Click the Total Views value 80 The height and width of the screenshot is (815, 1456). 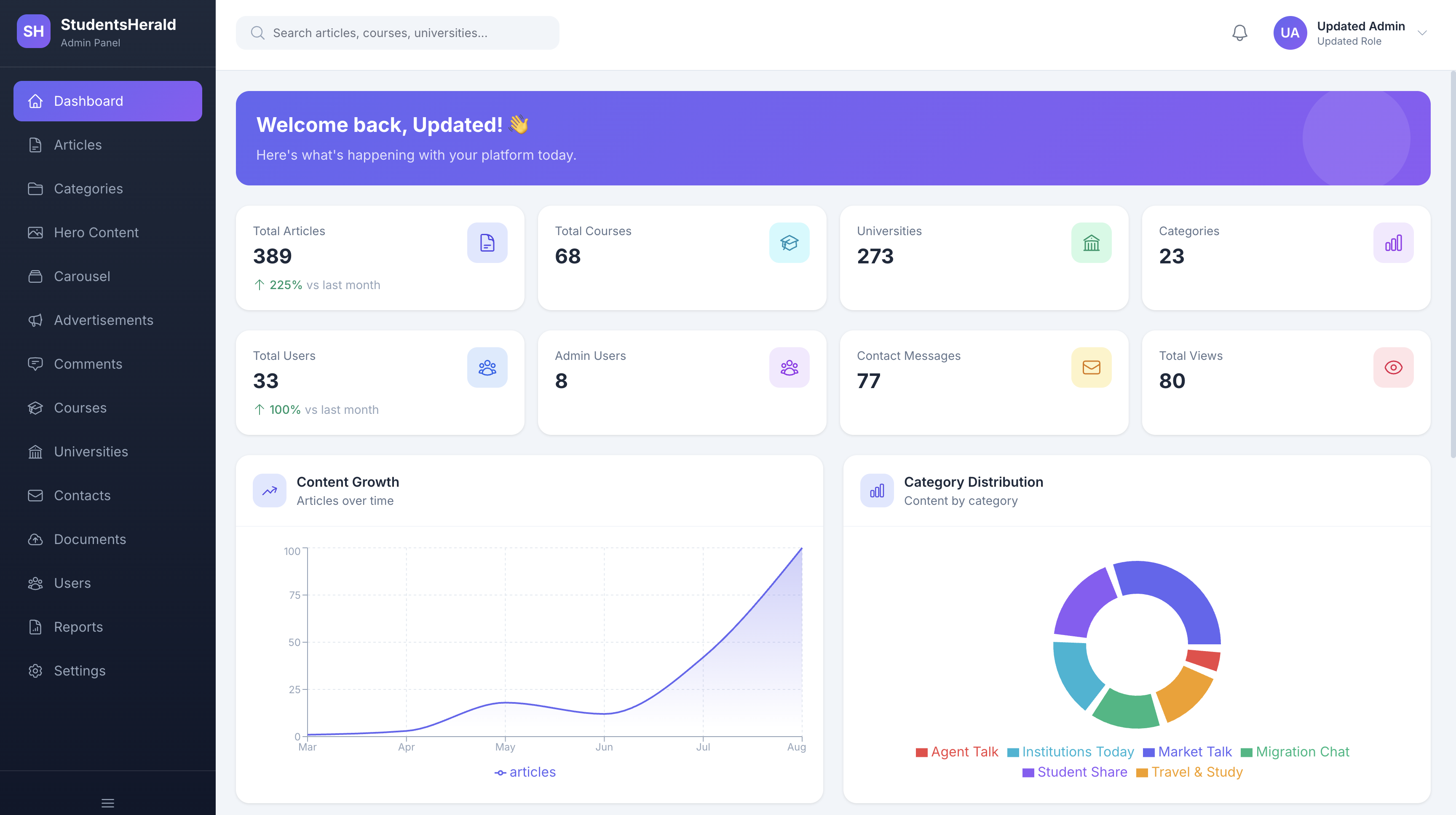pos(1172,381)
